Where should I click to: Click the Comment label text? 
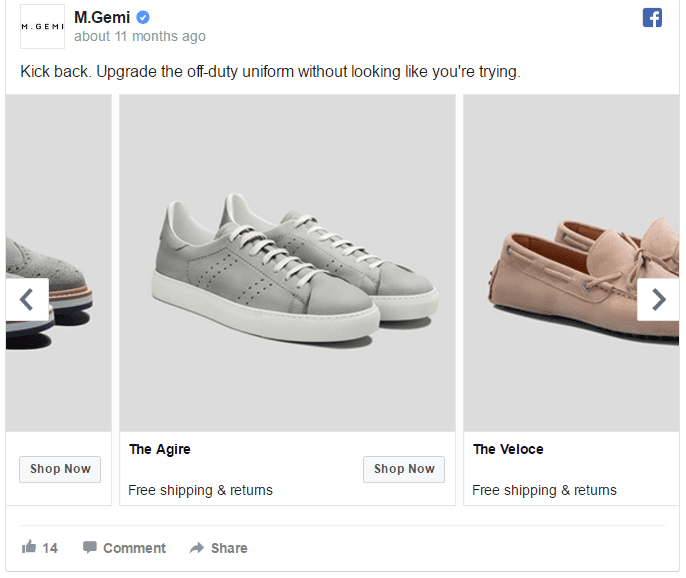134,548
